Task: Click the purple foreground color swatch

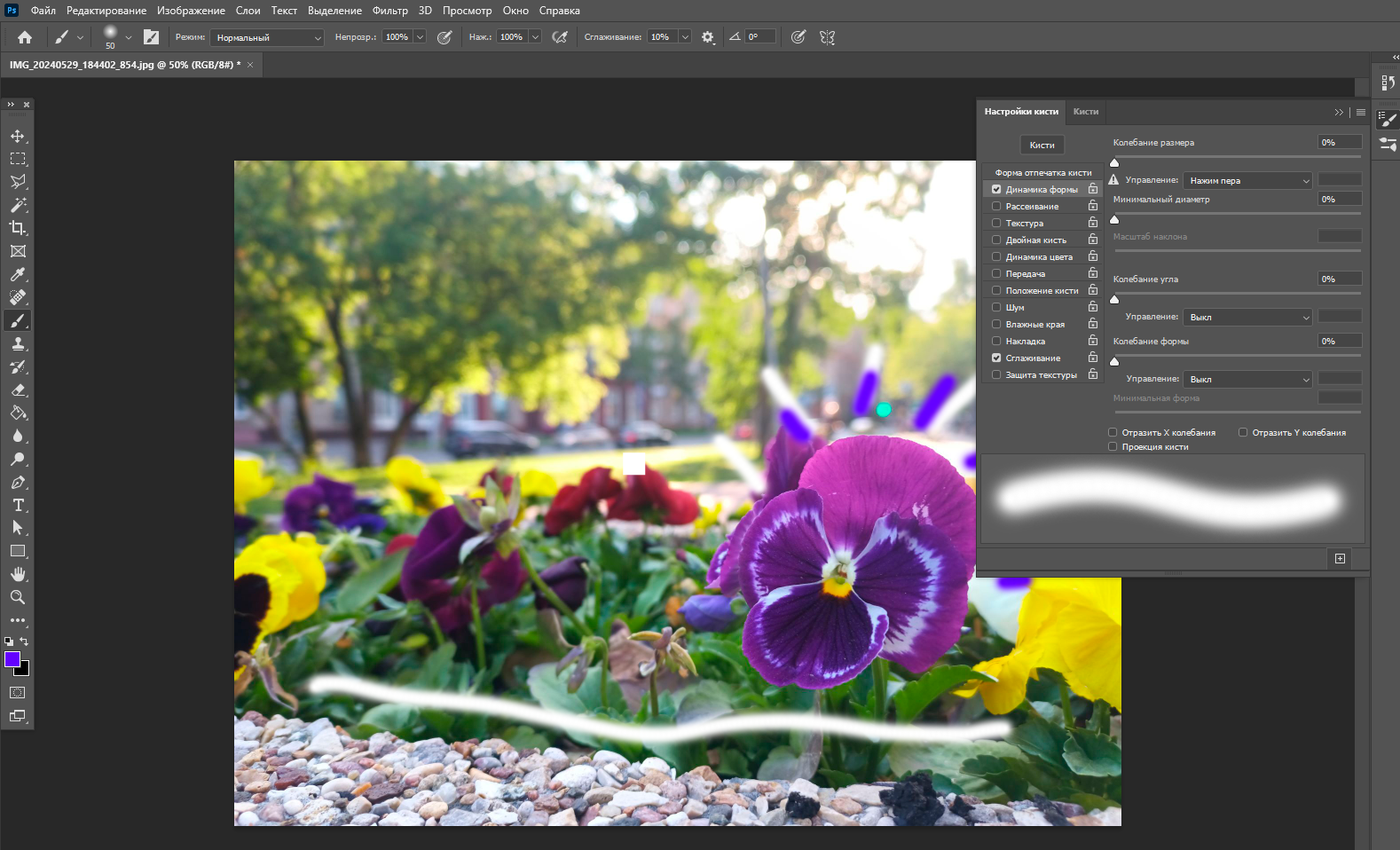Action: (12, 659)
